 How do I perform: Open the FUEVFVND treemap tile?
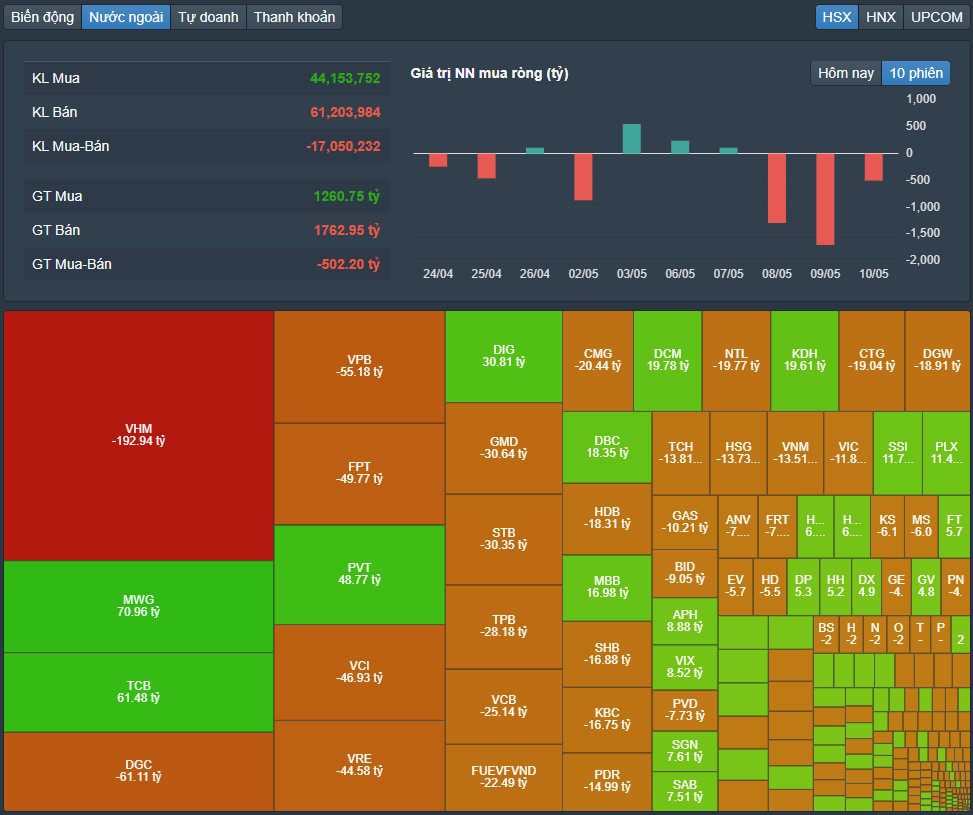click(x=503, y=777)
